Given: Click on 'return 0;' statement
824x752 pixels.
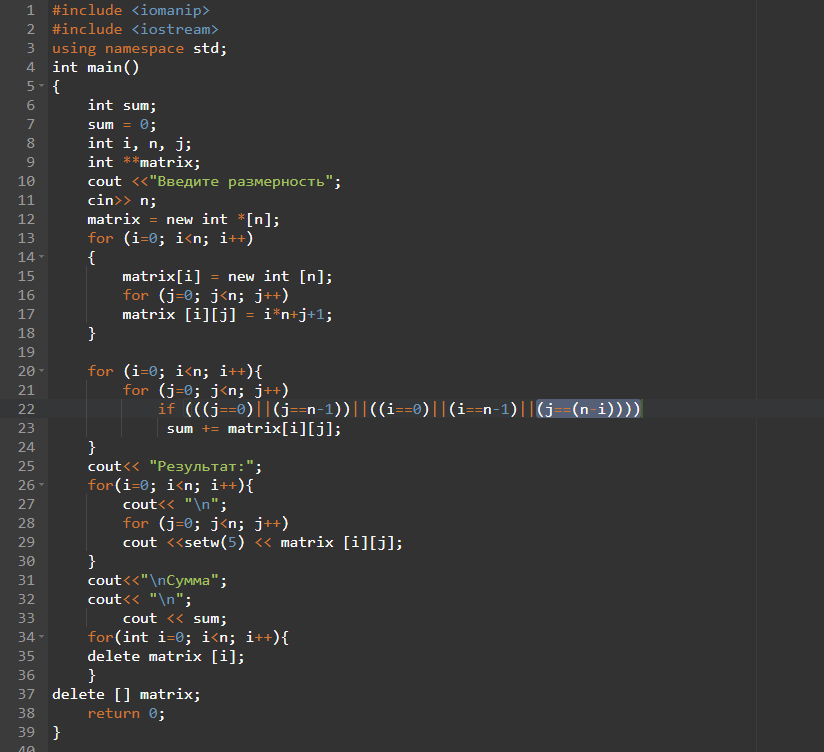Looking at the screenshot, I should 126,714.
